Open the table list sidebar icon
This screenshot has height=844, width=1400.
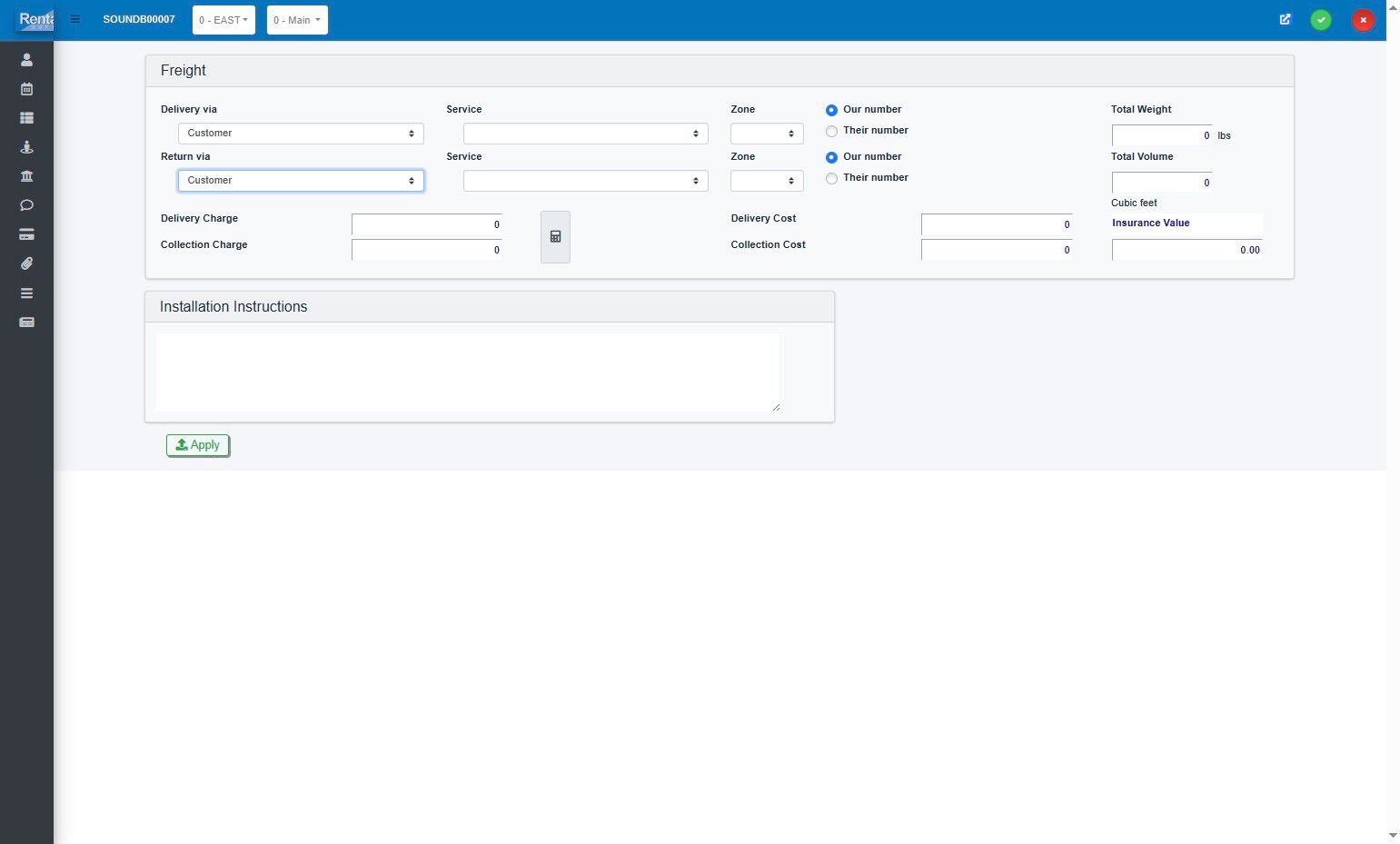pyautogui.click(x=26, y=118)
